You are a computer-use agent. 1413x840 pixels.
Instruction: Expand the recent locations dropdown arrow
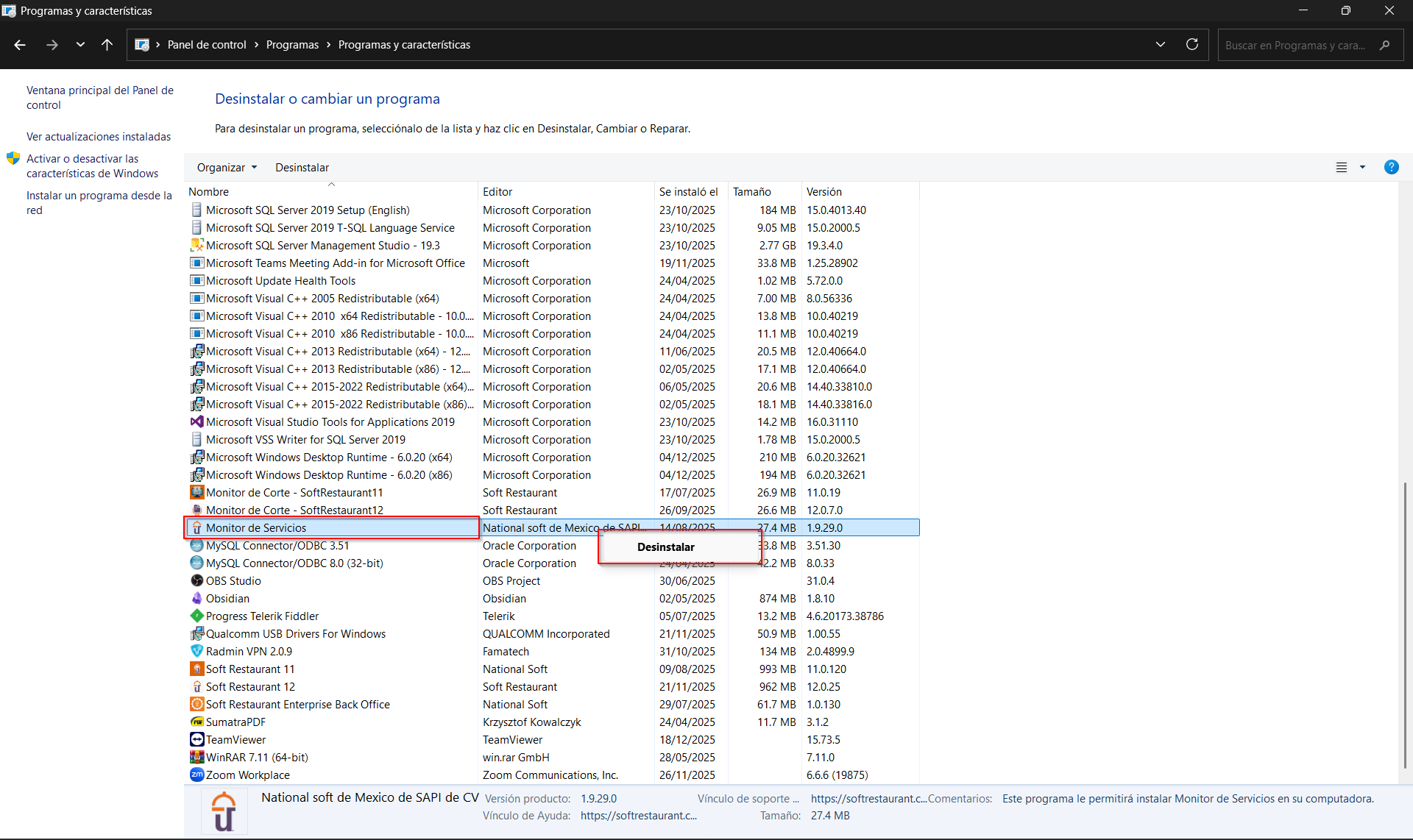click(x=80, y=45)
